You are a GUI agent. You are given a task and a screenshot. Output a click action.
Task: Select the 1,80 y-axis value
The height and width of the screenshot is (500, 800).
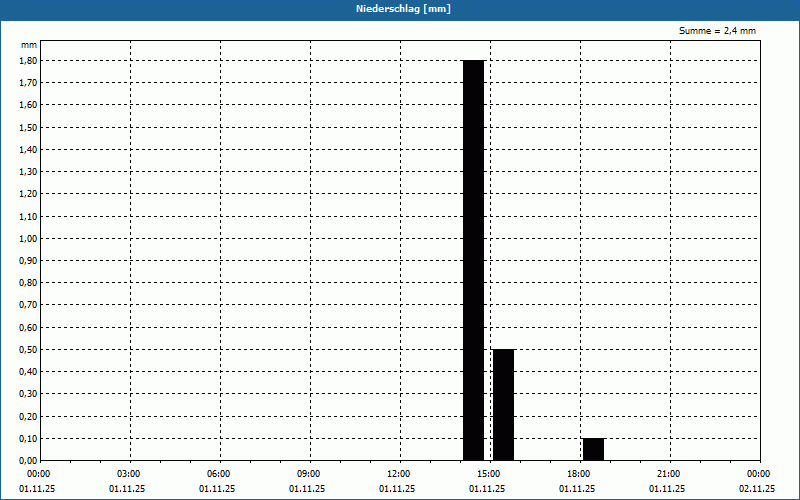click(28, 61)
